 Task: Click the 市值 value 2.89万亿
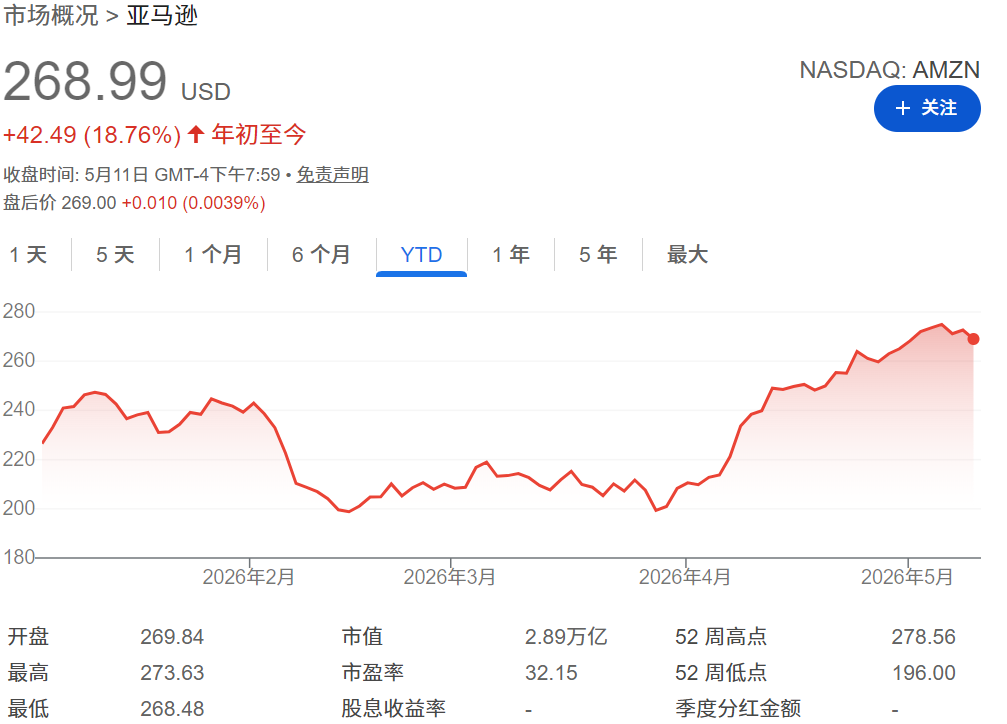pyautogui.click(x=566, y=637)
